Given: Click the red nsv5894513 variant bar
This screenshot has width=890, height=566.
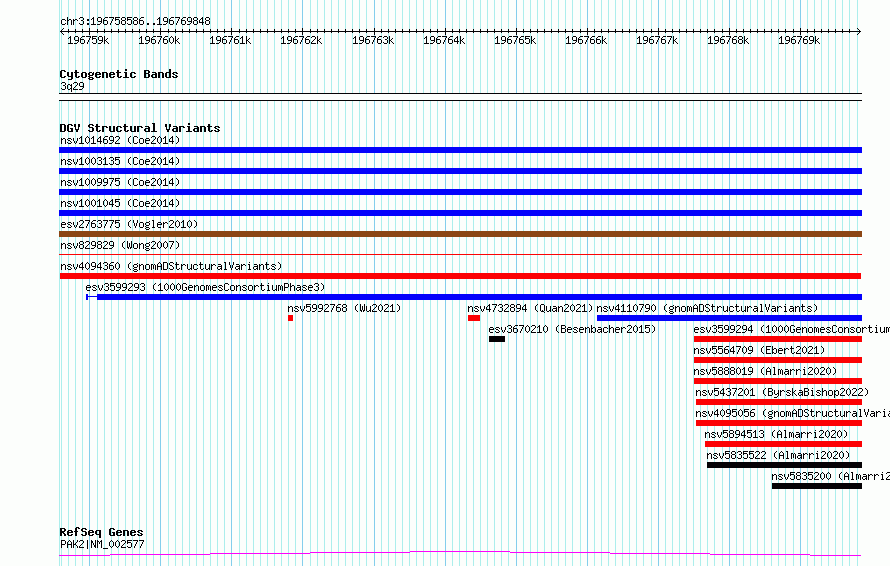Looking at the screenshot, I should 783,444.
